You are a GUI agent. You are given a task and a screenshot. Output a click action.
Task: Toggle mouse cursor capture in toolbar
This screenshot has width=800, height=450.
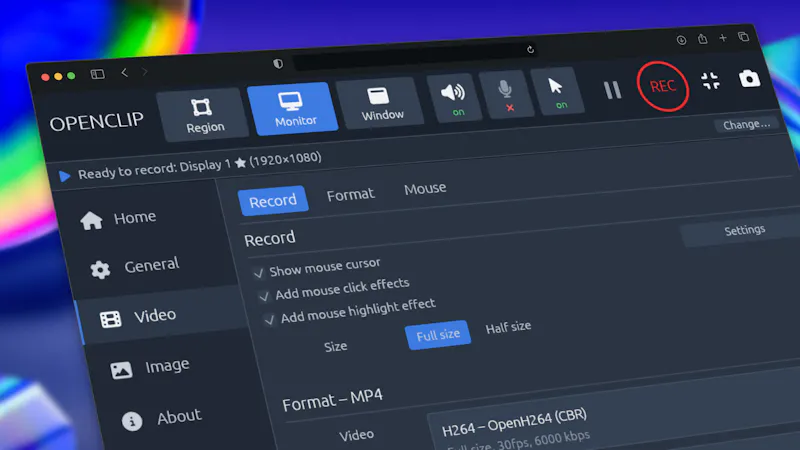(557, 91)
